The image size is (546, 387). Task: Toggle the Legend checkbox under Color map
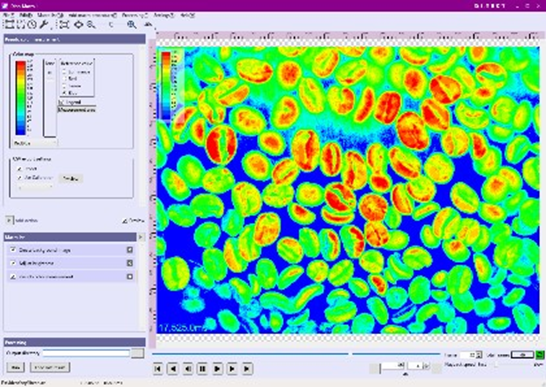coord(61,102)
